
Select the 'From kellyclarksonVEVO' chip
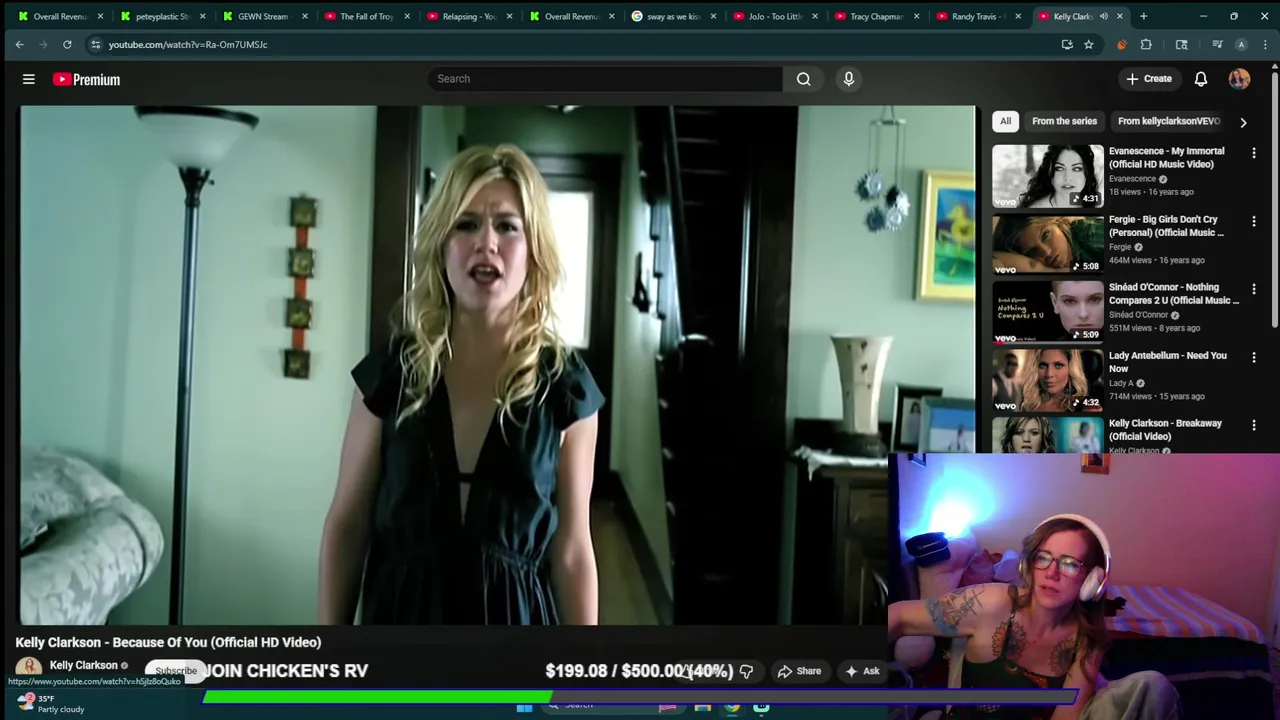tap(1169, 121)
